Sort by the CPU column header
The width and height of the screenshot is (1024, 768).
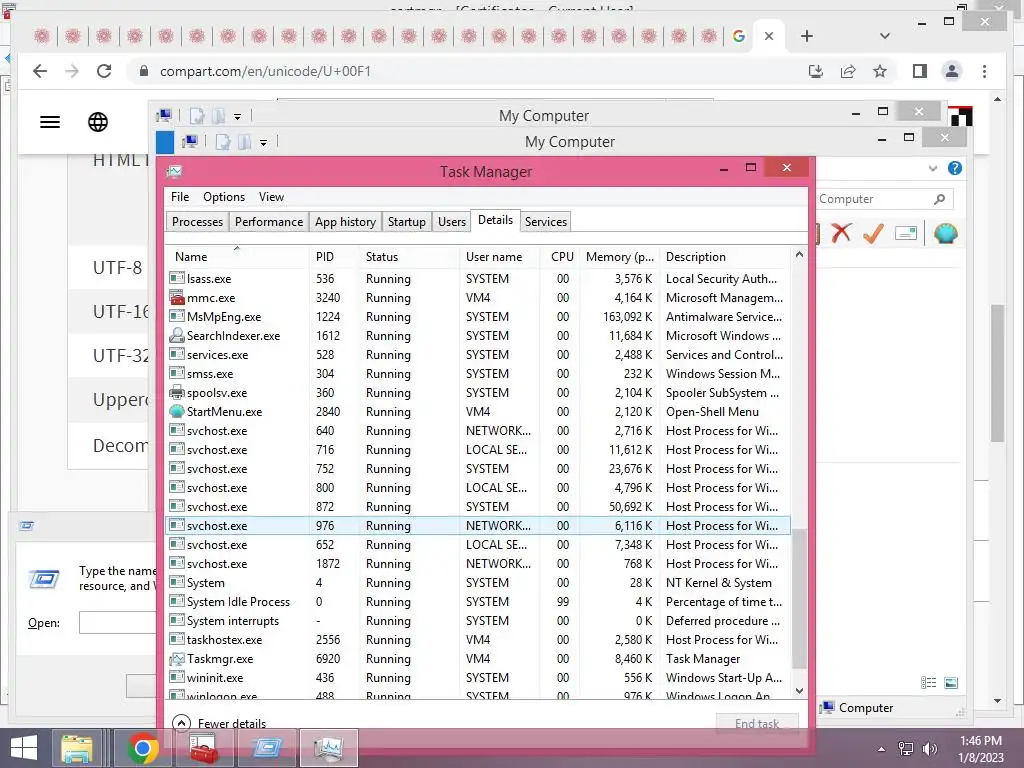562,257
